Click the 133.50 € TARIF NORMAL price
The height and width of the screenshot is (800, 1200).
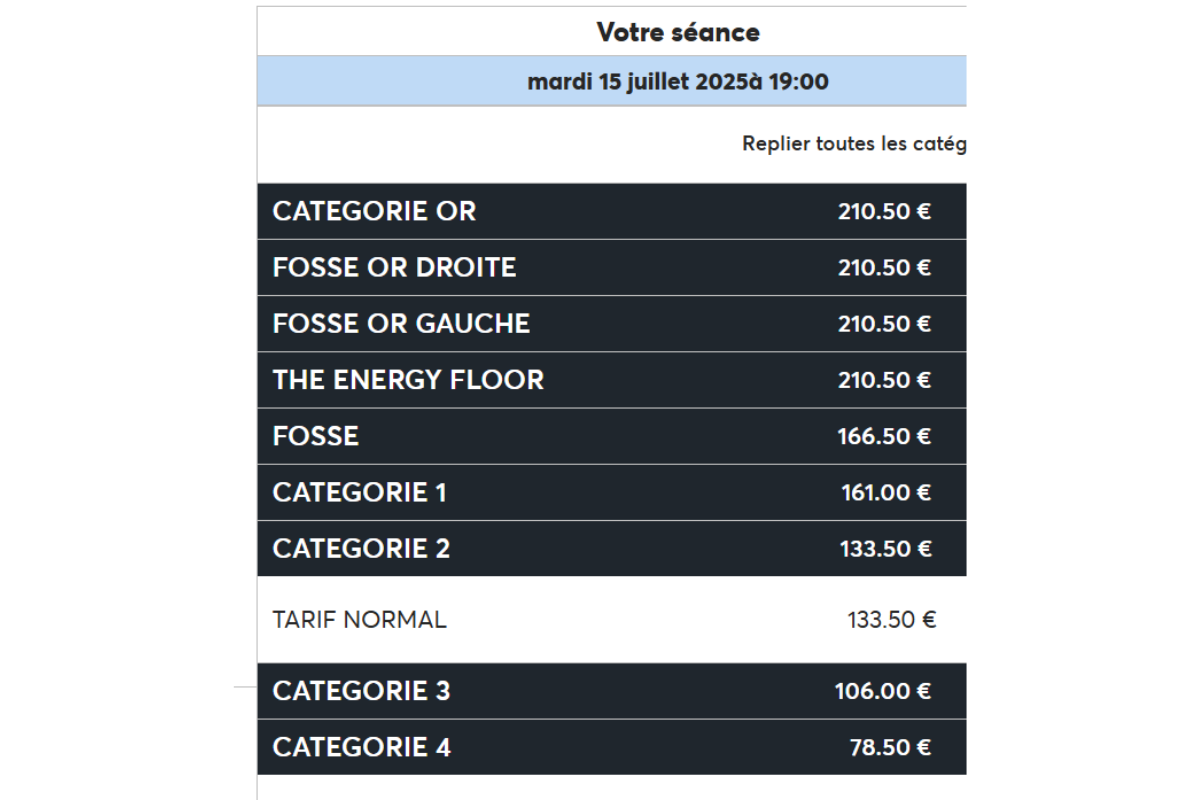point(892,620)
